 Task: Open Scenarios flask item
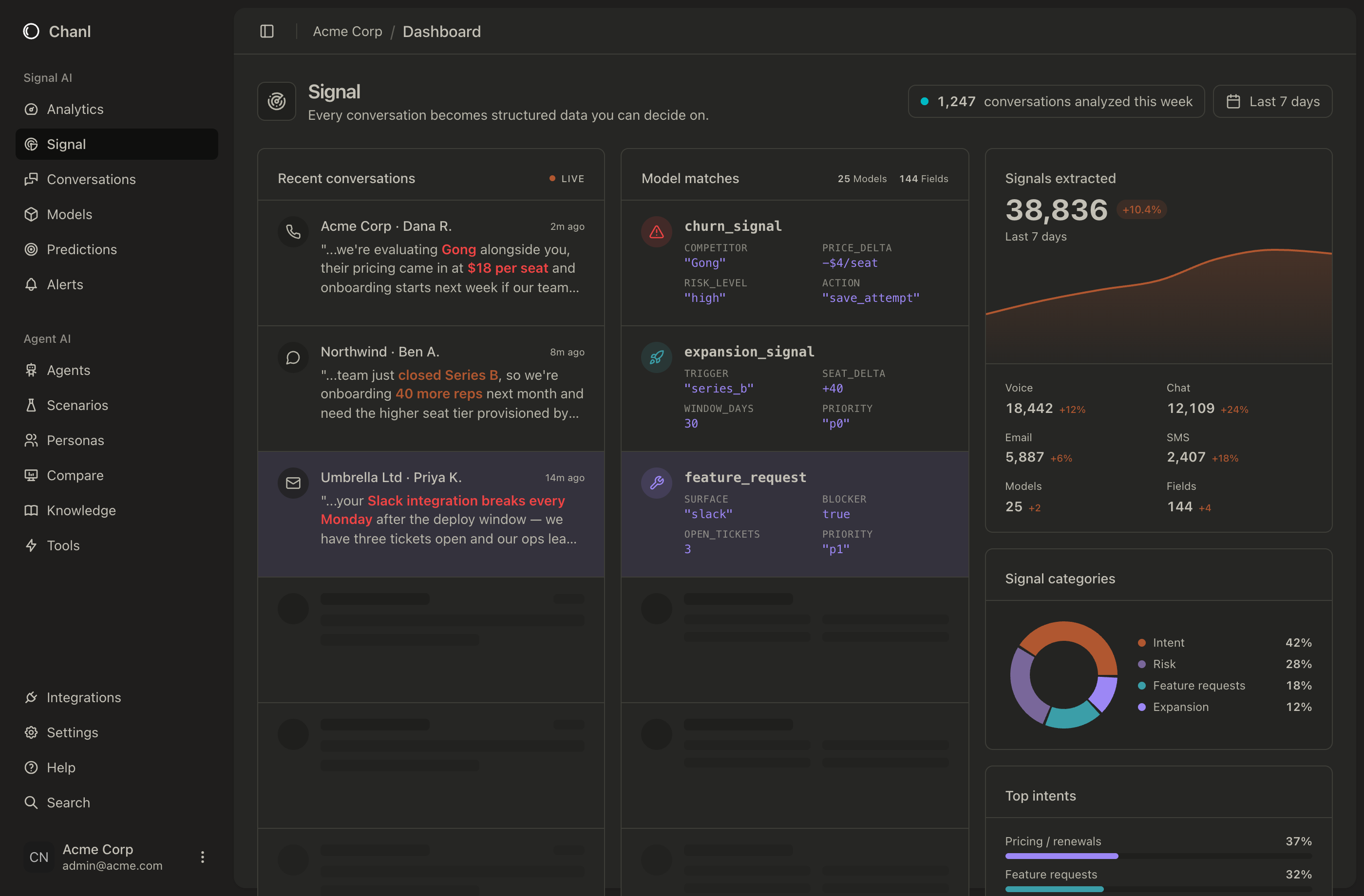tap(77, 405)
